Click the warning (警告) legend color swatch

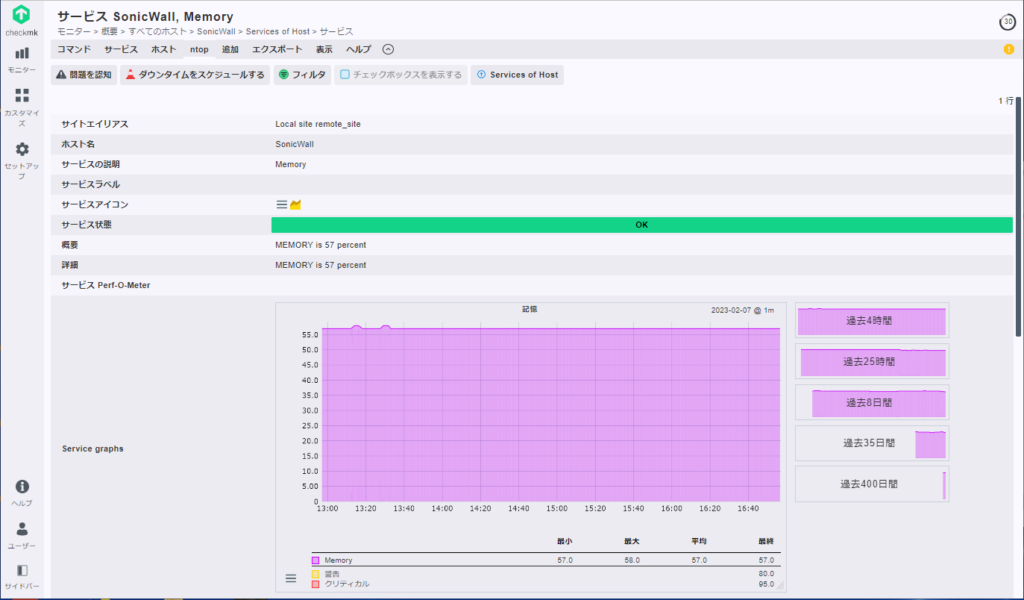tap(315, 575)
